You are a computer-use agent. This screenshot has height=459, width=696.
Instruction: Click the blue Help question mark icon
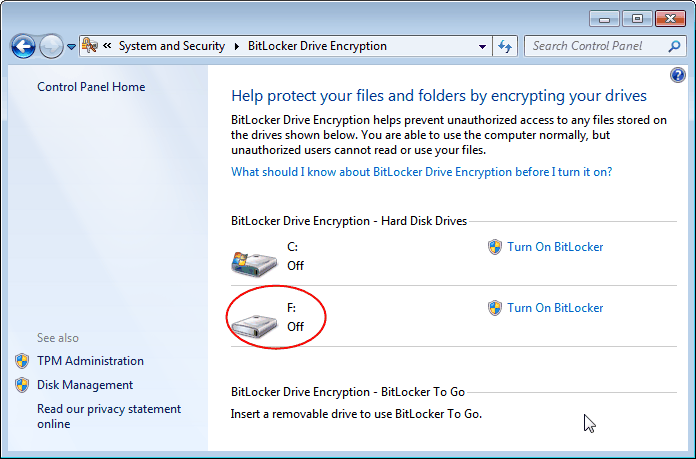tap(678, 76)
